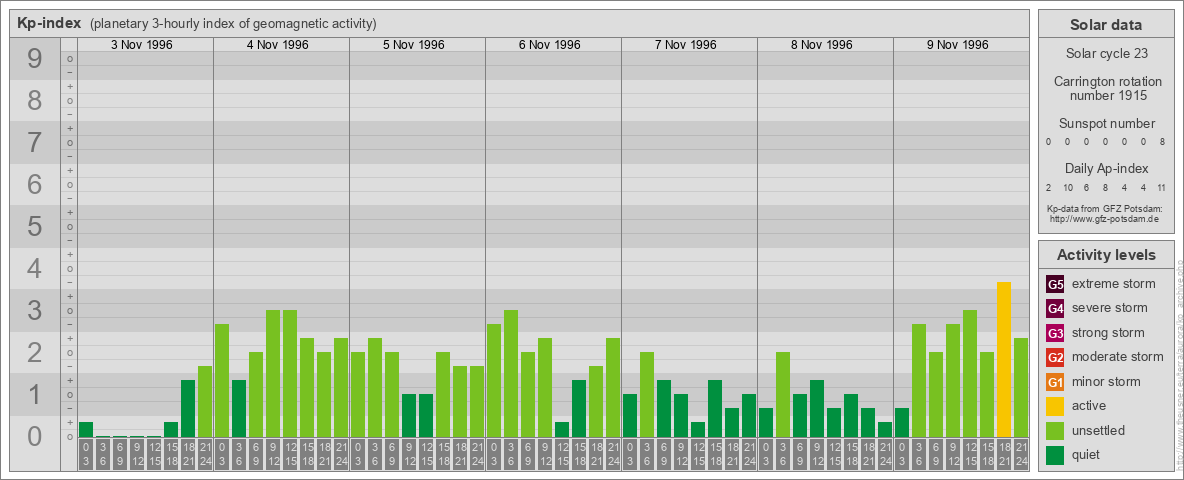Click the G1 minor storm badge
1184x480 pixels.
tap(1055, 381)
